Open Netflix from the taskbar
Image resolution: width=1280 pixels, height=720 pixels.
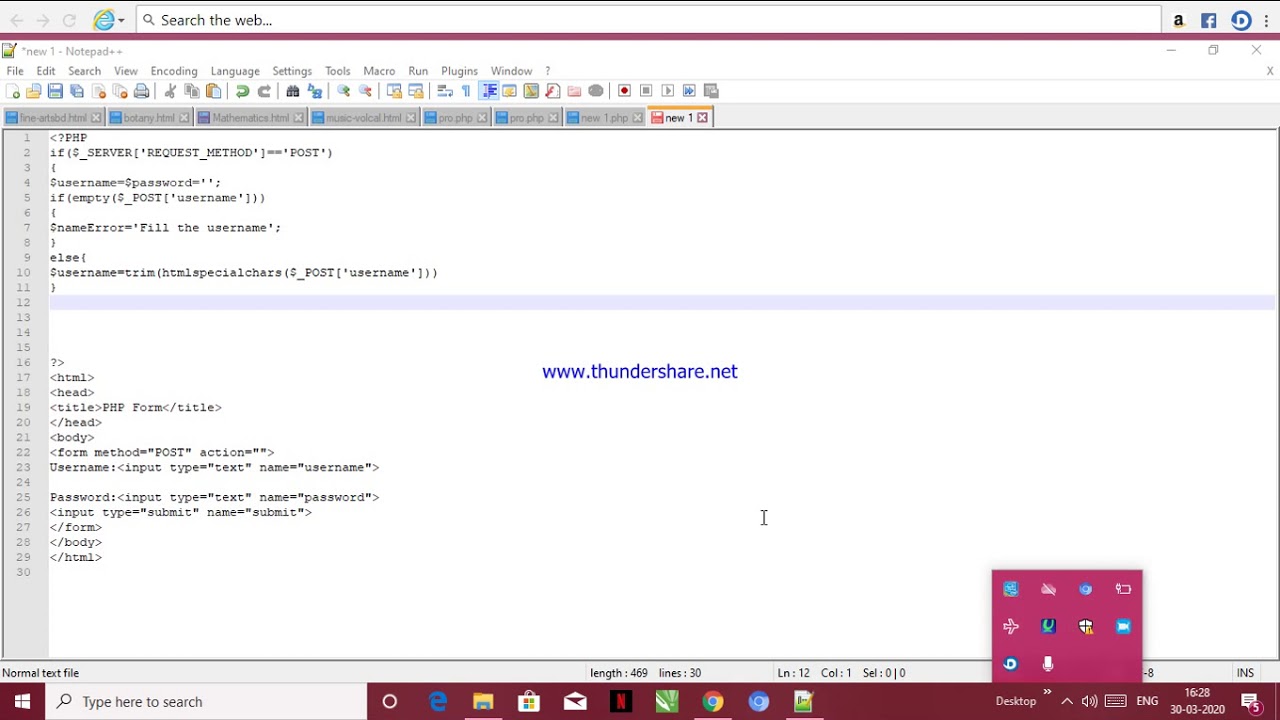pos(621,702)
